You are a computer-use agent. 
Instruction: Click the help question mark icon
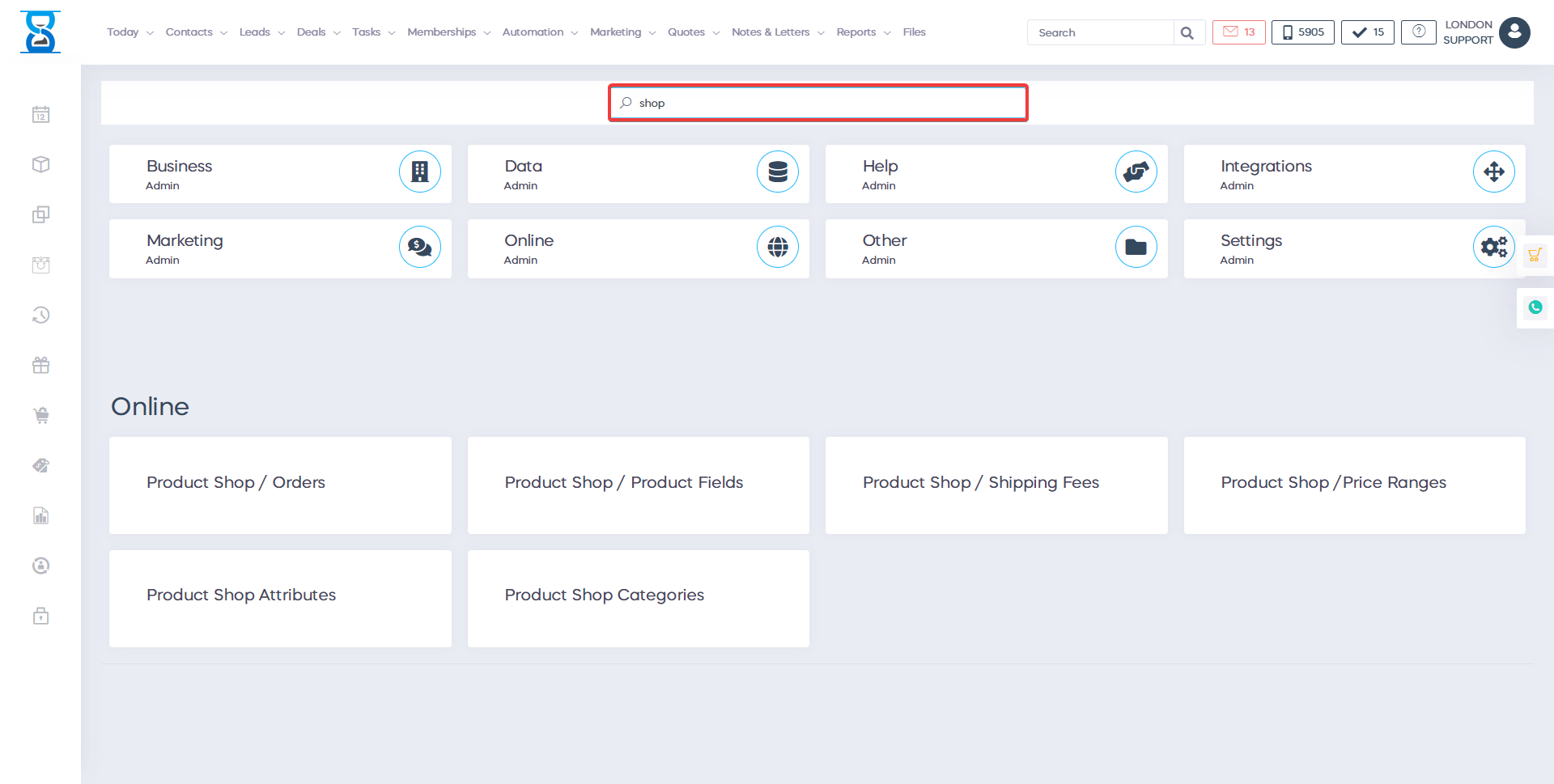[x=1418, y=32]
